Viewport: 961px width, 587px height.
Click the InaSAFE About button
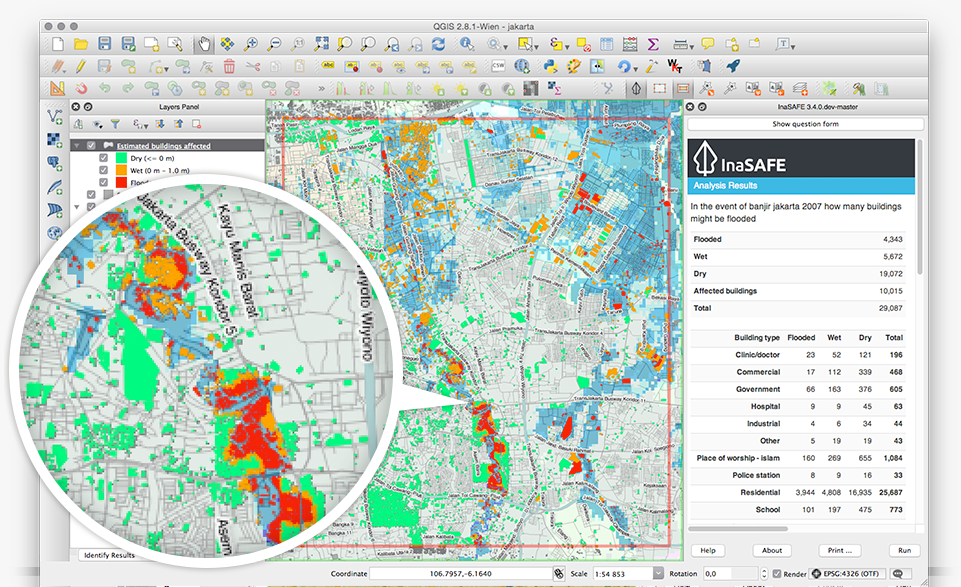(x=772, y=550)
